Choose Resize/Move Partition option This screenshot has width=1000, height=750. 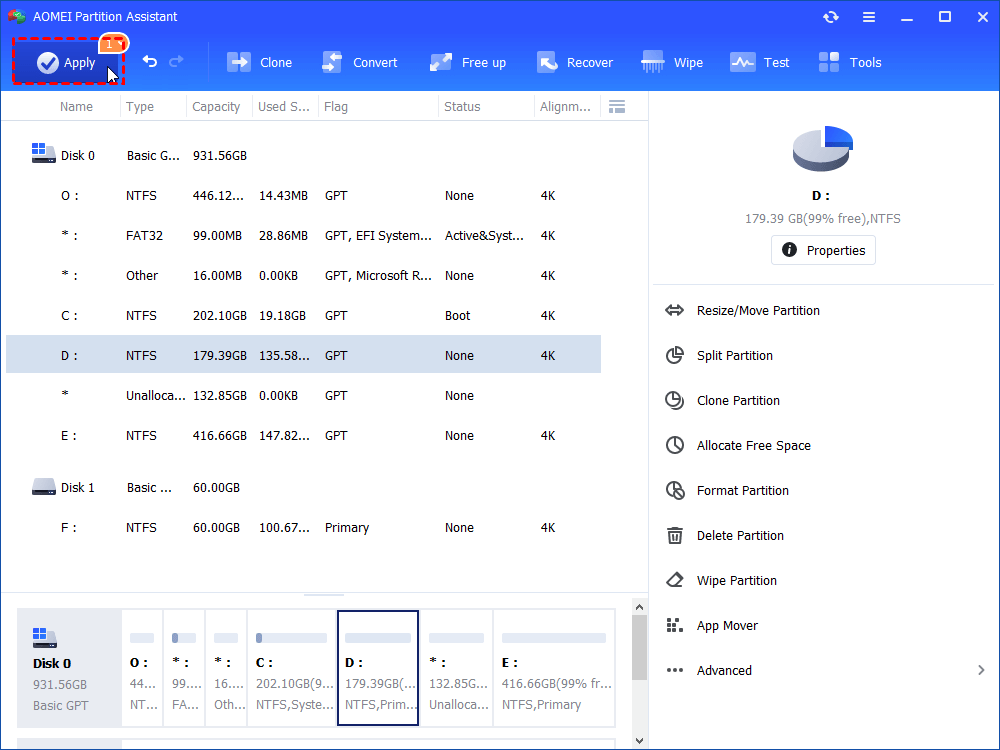(758, 311)
